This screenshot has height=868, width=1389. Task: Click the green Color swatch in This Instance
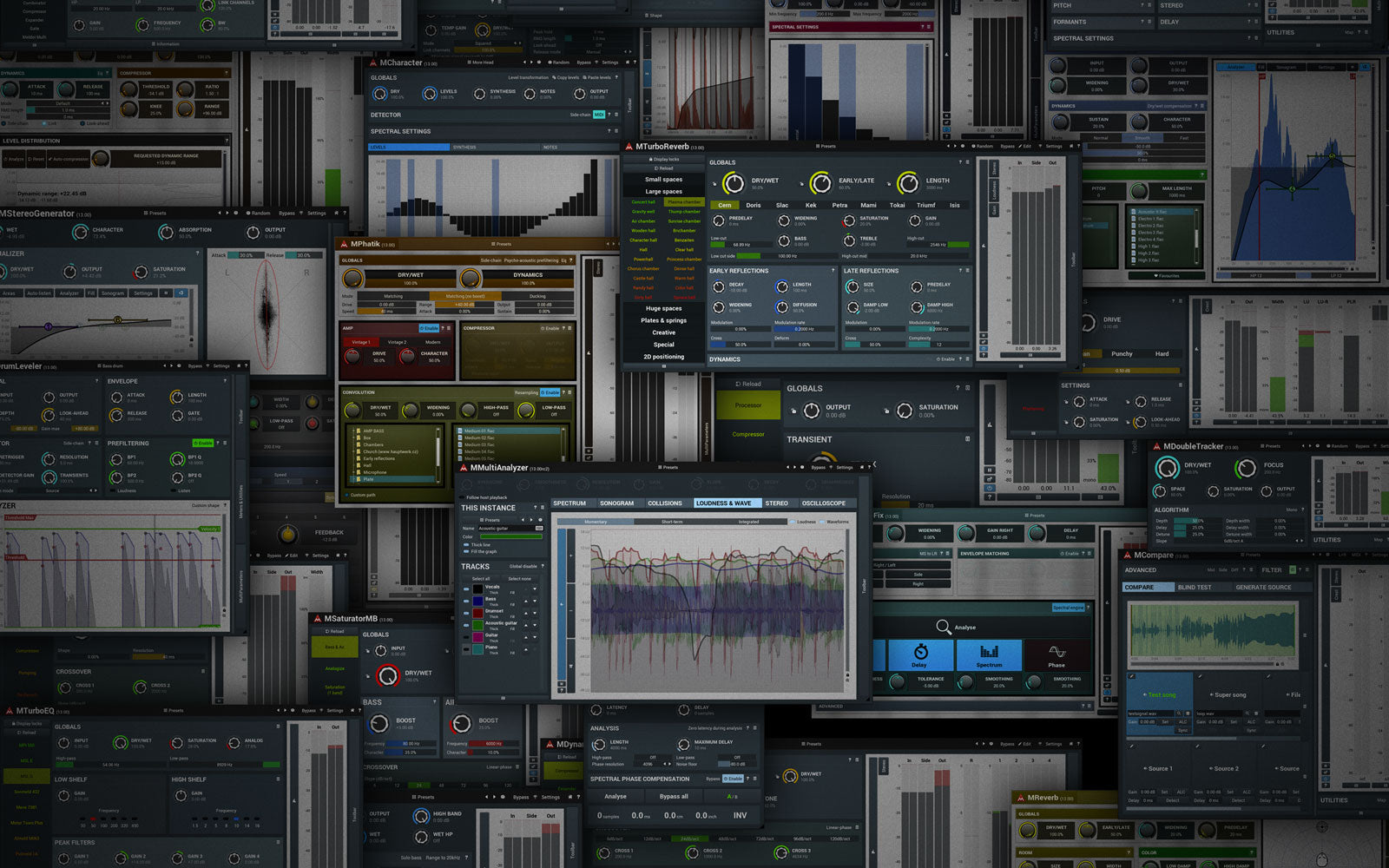pos(510,536)
